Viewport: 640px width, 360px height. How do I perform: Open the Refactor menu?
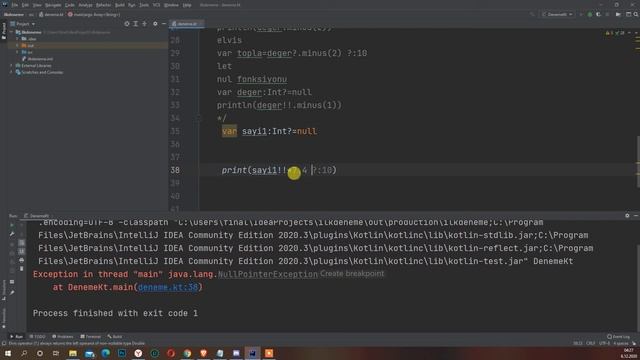pyautogui.click(x=103, y=5)
